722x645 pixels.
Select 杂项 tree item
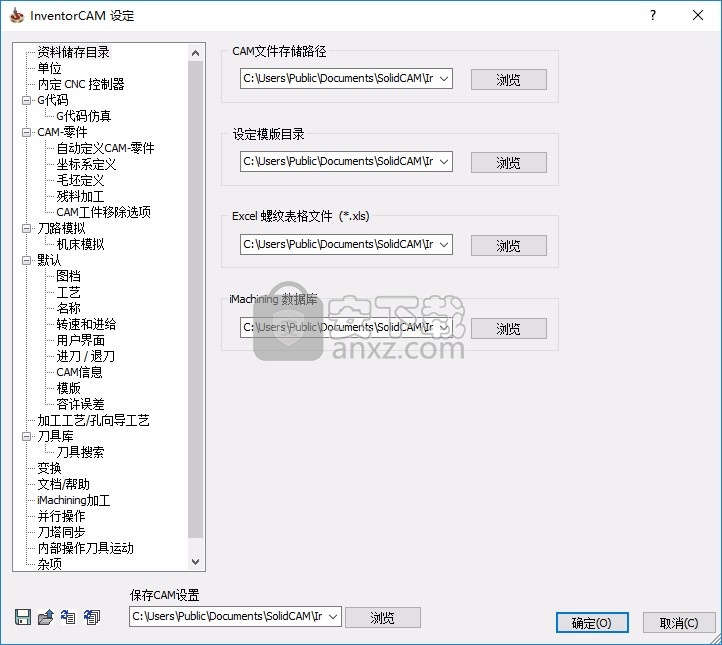pos(49,564)
